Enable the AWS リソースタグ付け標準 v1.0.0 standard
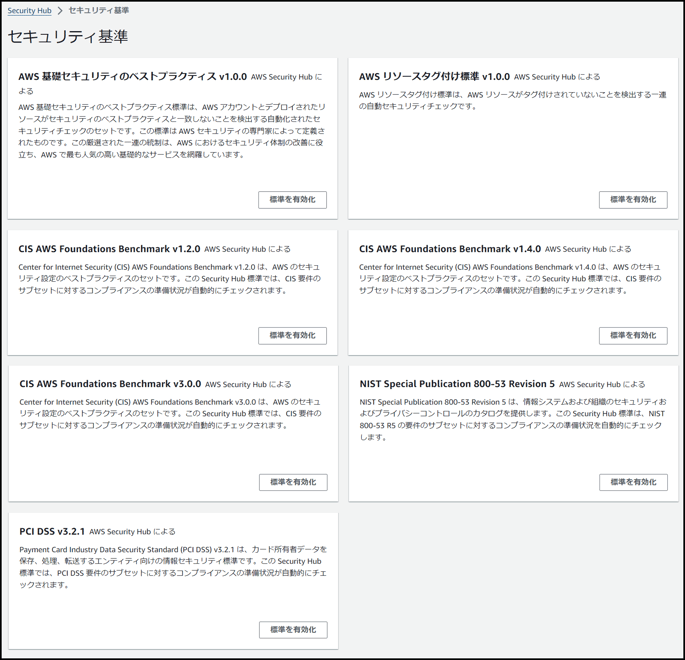685x660 pixels. [x=633, y=200]
